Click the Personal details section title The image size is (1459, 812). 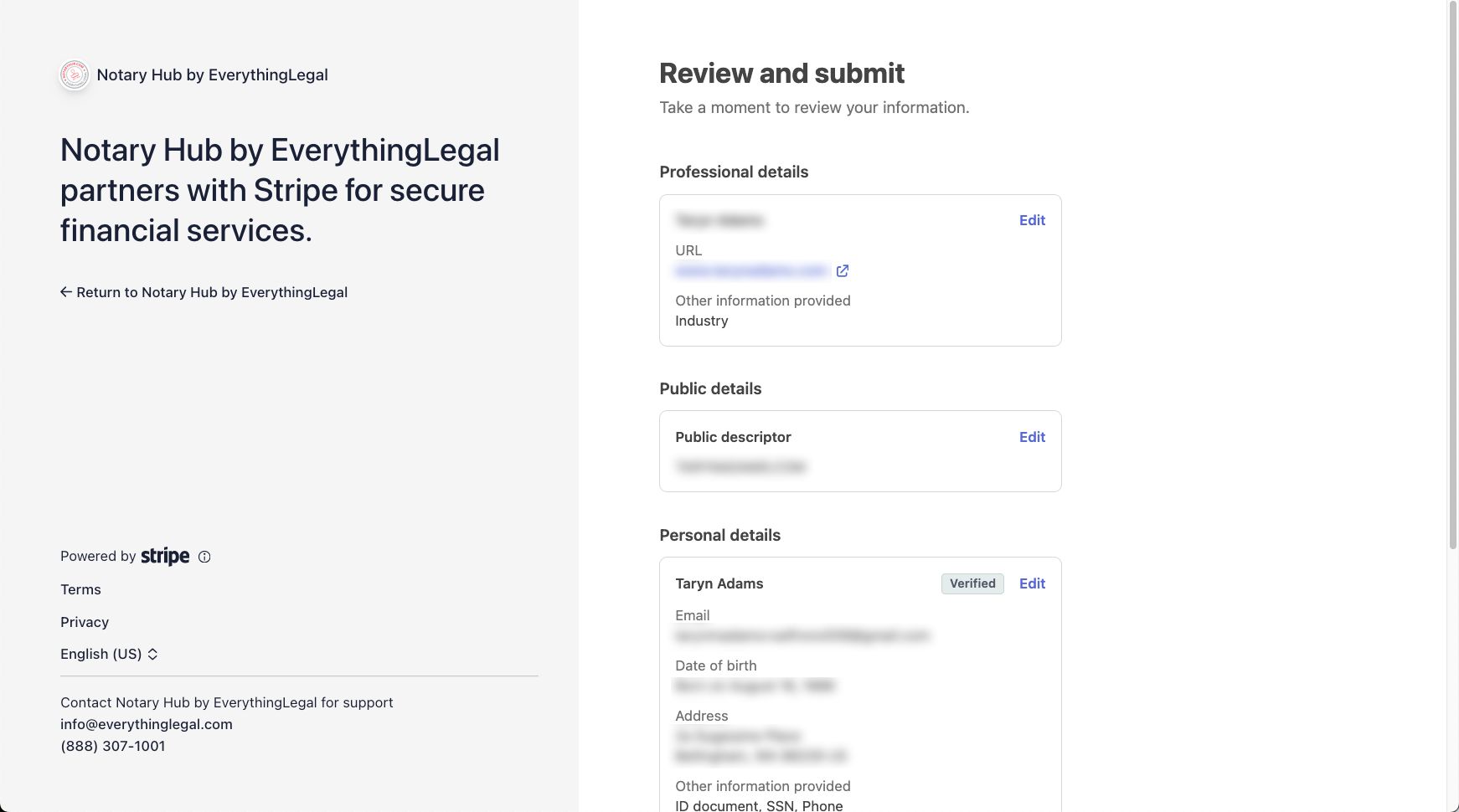pyautogui.click(x=719, y=535)
